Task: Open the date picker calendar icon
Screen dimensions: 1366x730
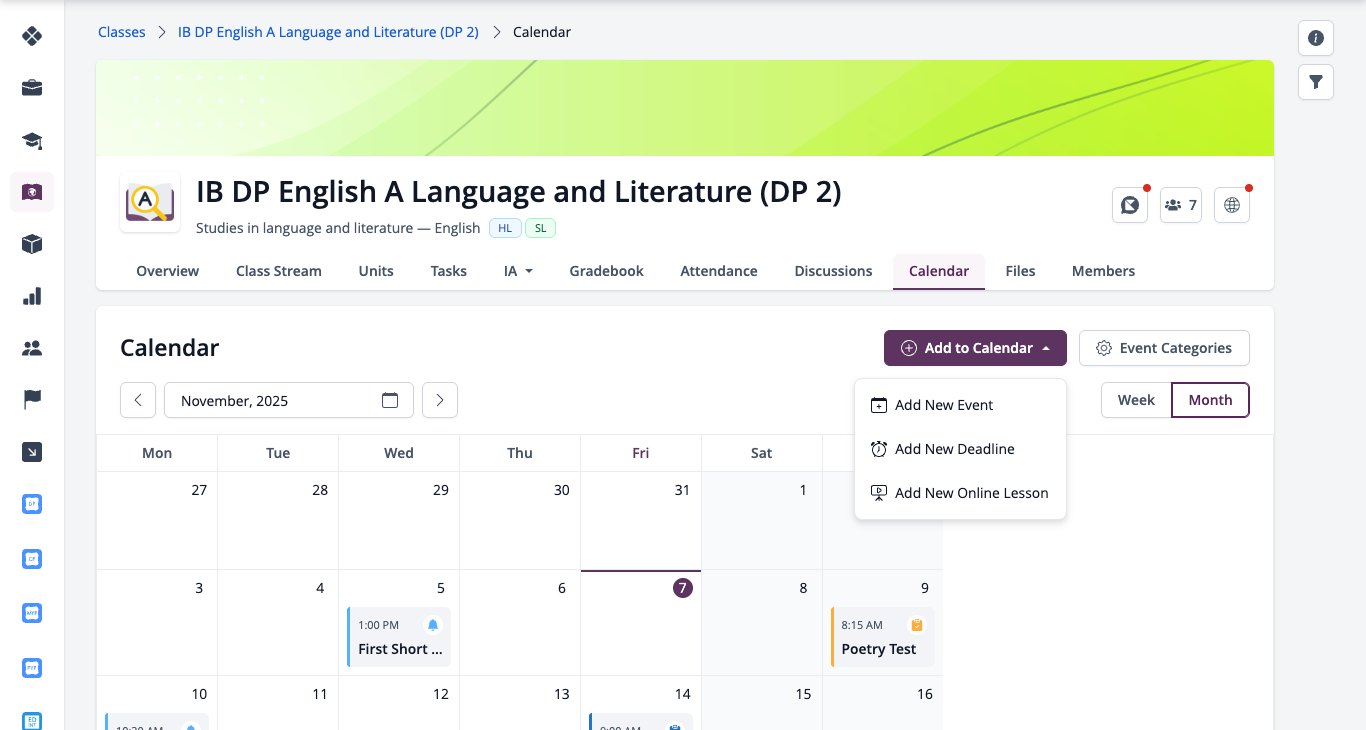Action: 390,400
